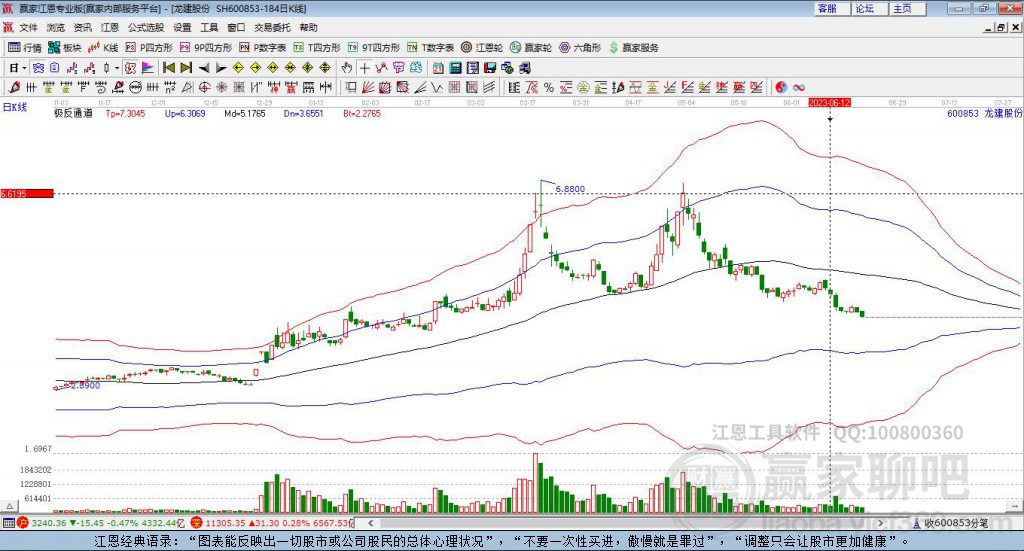Image resolution: width=1024 pixels, height=551 pixels.
Task: Open the 行情 quotes view
Action: [x=24, y=48]
